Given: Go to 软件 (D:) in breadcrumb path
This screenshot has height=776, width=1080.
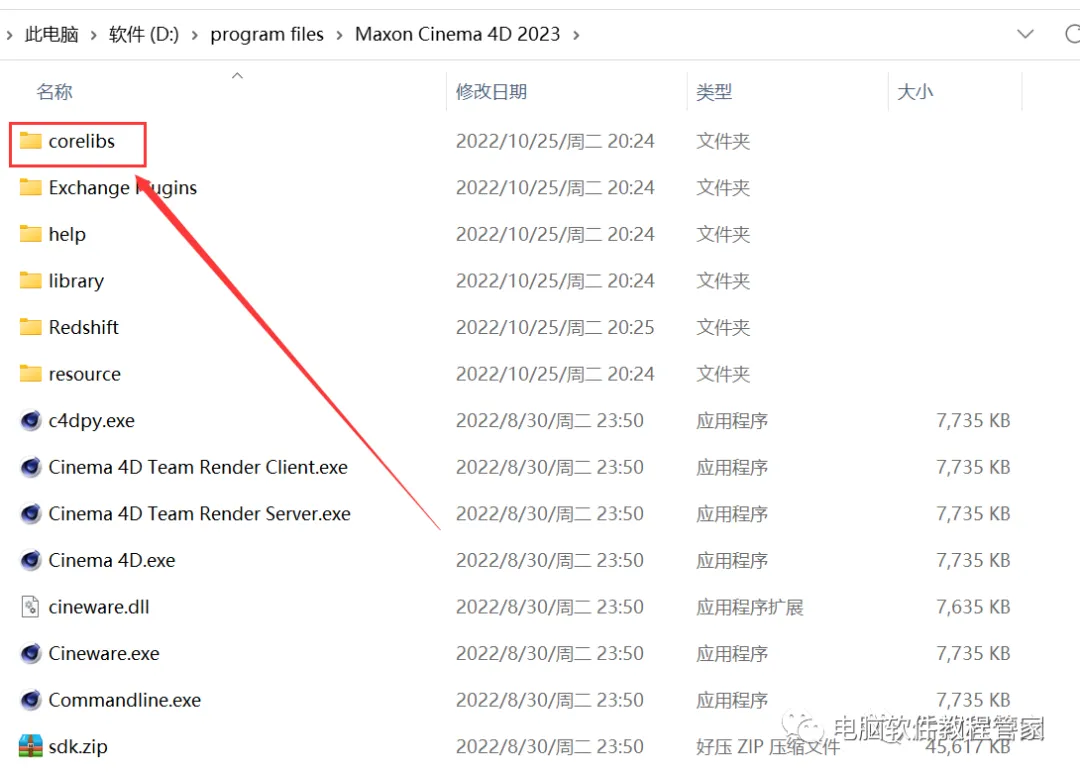Looking at the screenshot, I should coord(144,34).
